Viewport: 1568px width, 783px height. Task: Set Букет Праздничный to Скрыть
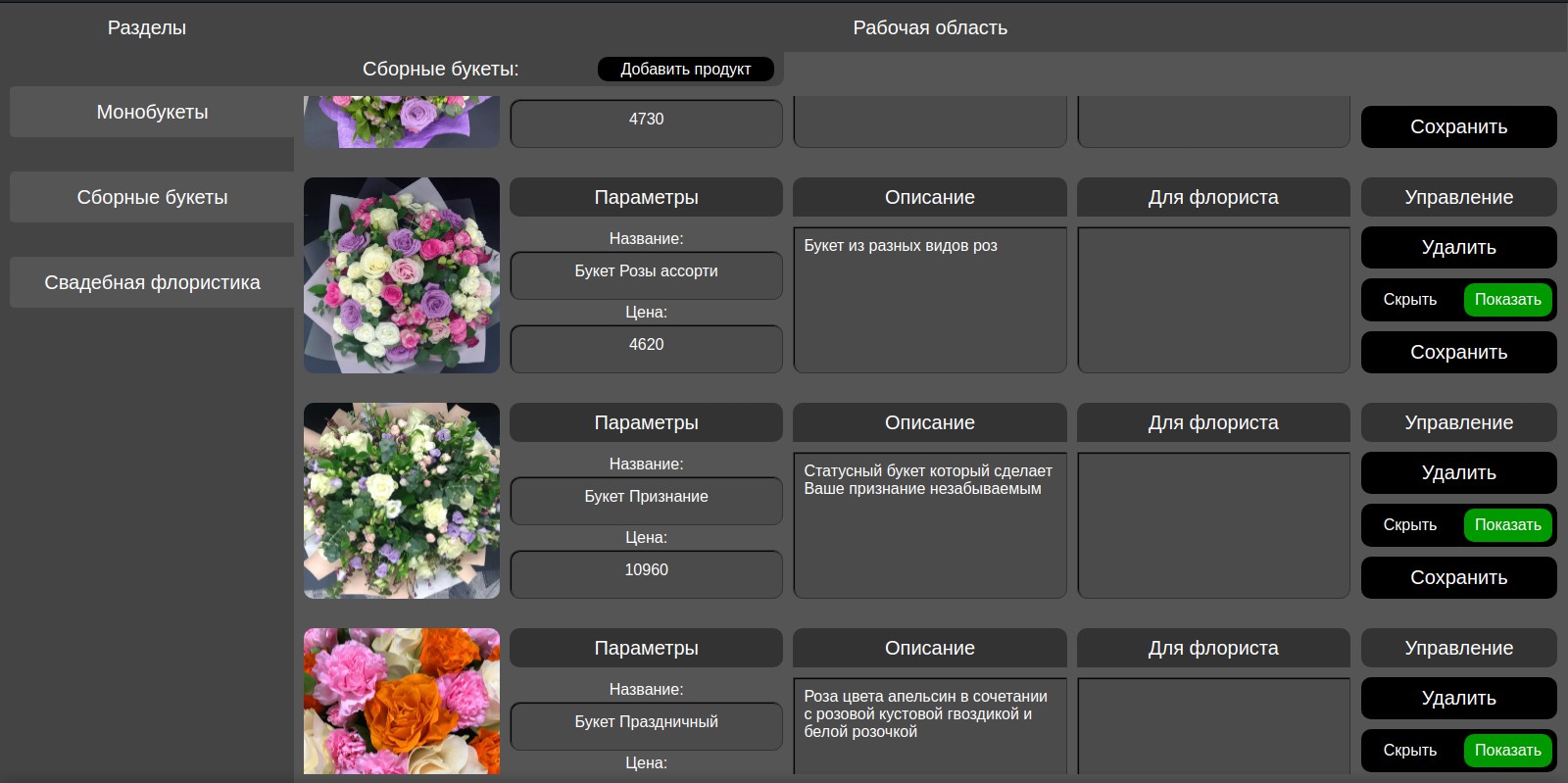1410,751
